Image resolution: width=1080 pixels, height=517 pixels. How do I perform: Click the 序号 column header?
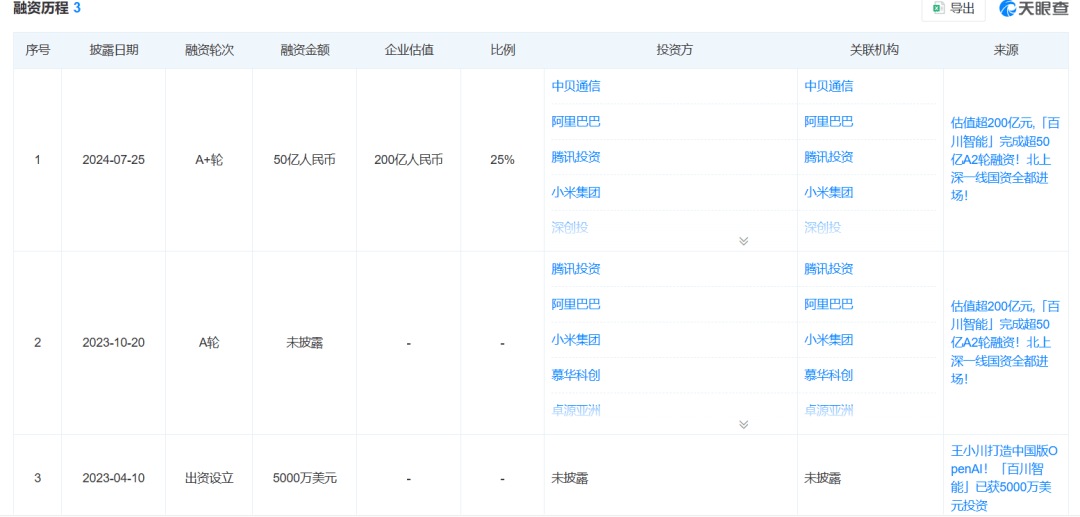(x=38, y=50)
